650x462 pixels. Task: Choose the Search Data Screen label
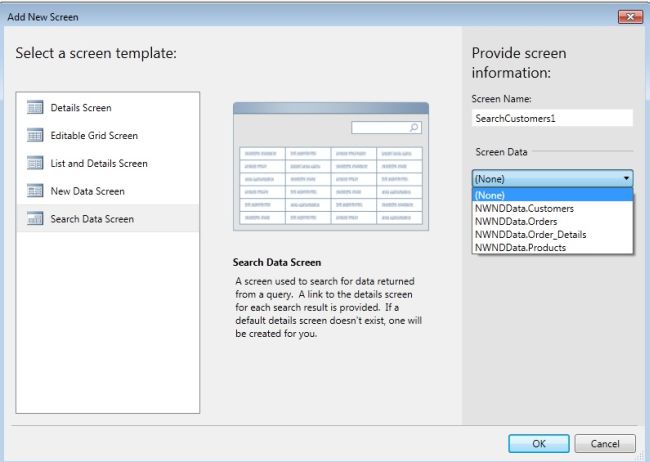click(x=92, y=219)
